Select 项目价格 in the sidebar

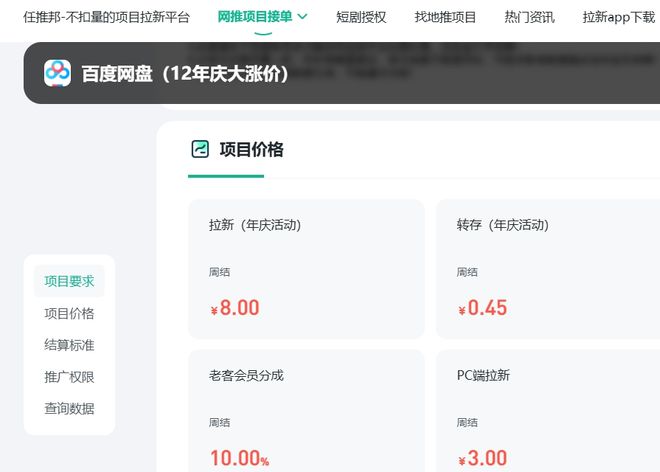coord(69,313)
